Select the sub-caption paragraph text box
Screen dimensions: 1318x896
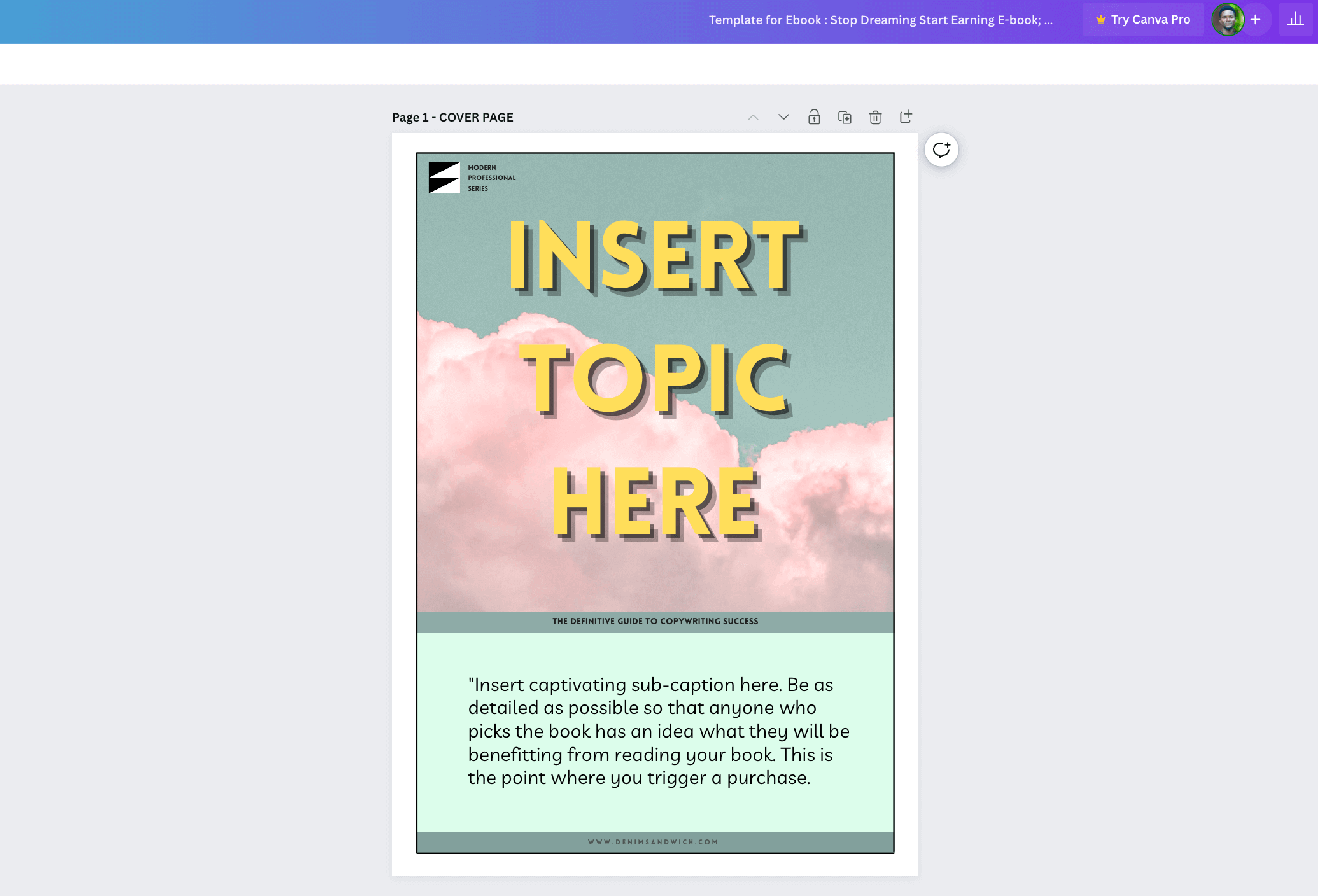click(x=658, y=731)
